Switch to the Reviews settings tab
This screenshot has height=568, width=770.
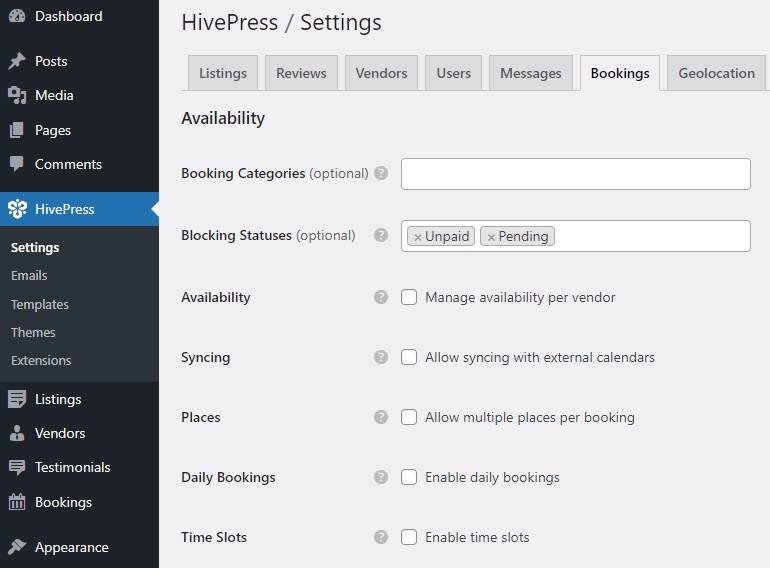(x=301, y=73)
